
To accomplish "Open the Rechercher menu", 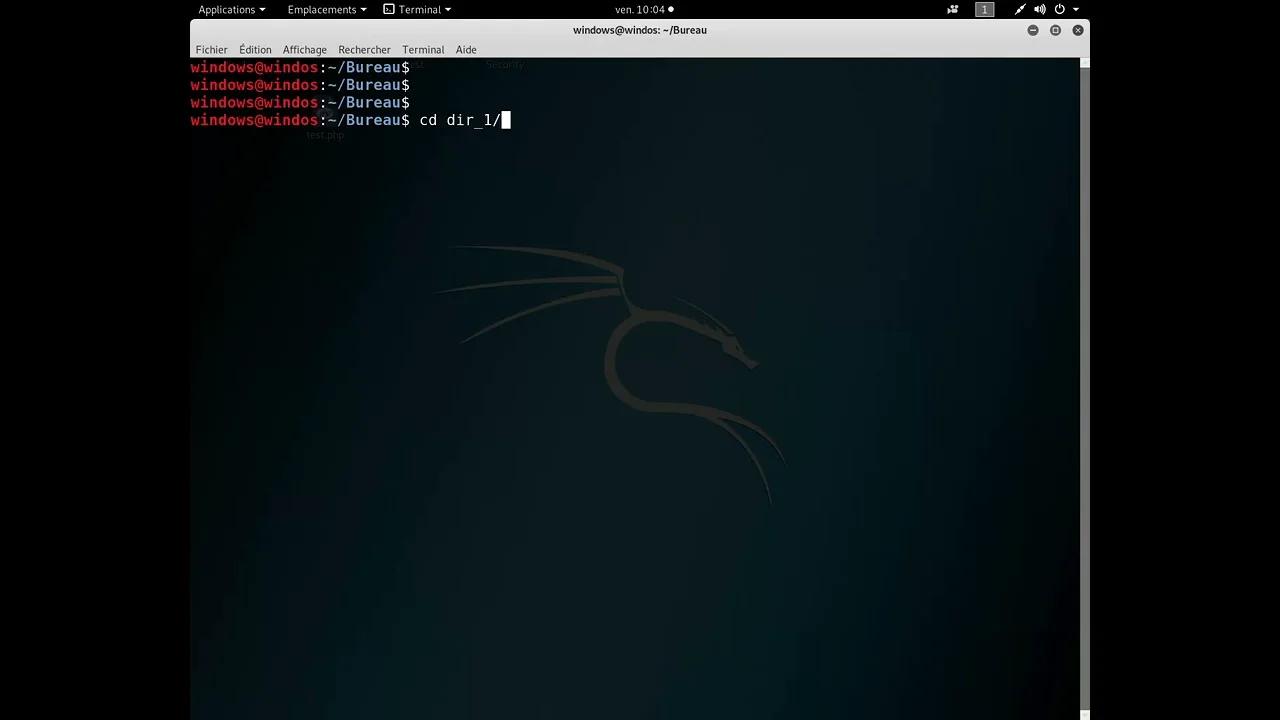I will click(x=364, y=49).
